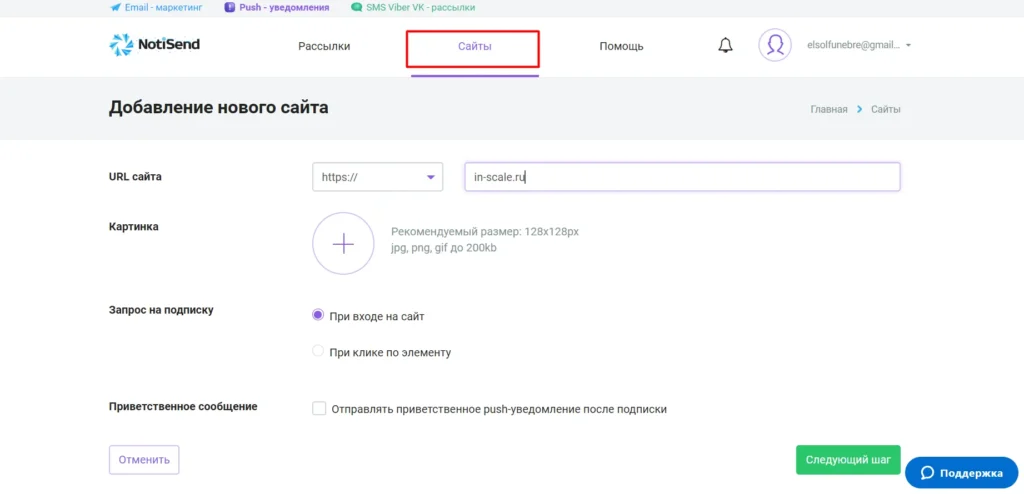Select the При клике по элементу option

pos(318,352)
